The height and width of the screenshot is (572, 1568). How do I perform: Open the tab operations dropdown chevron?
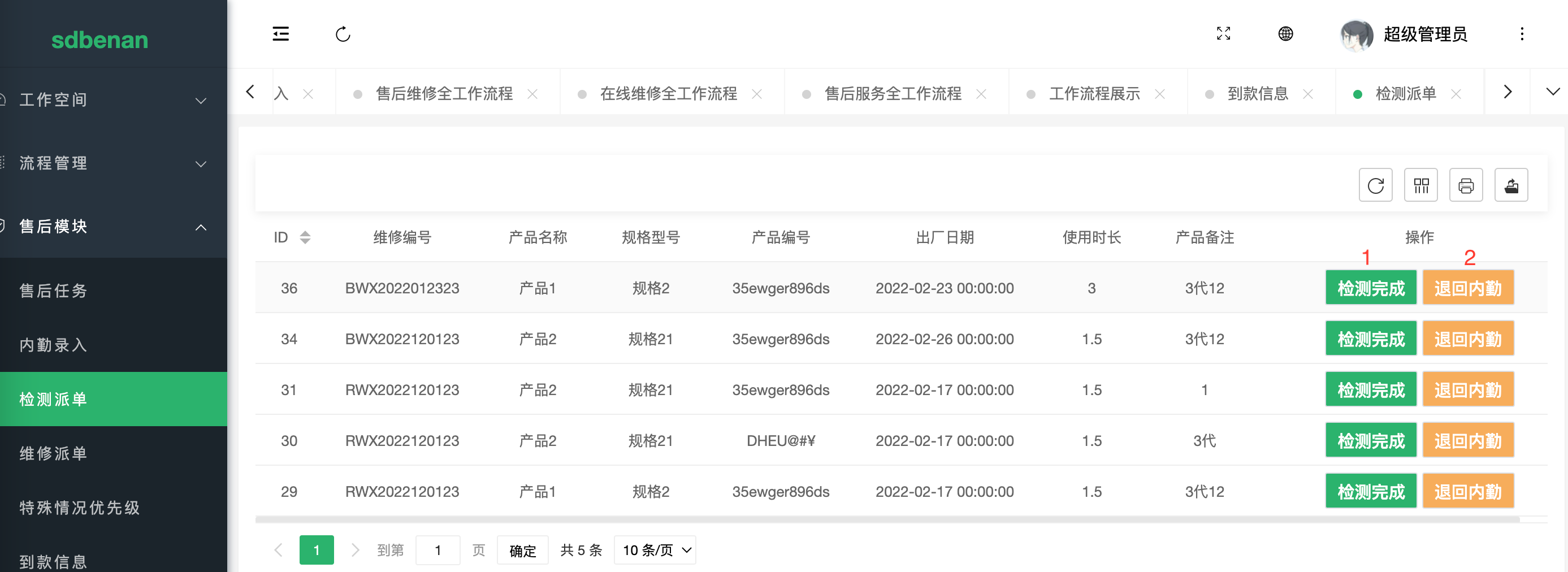pos(1553,92)
